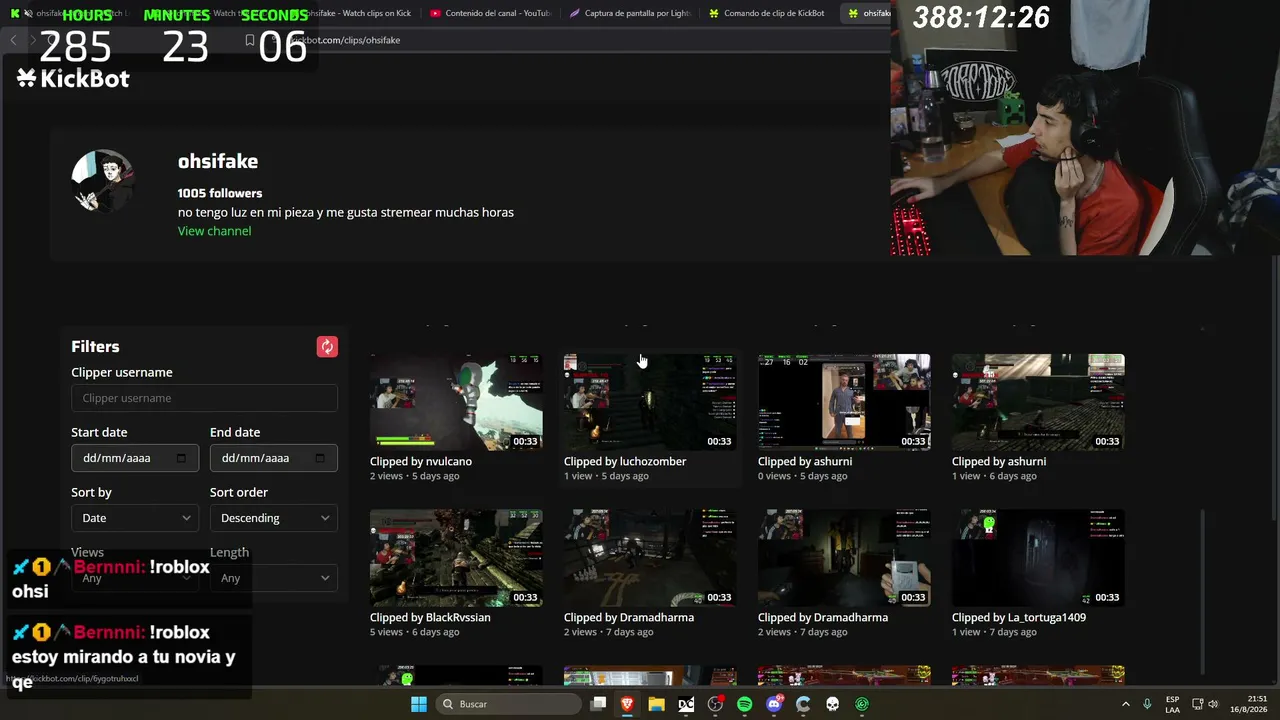
Task: Open Spotify from the taskbar
Action: 744,704
